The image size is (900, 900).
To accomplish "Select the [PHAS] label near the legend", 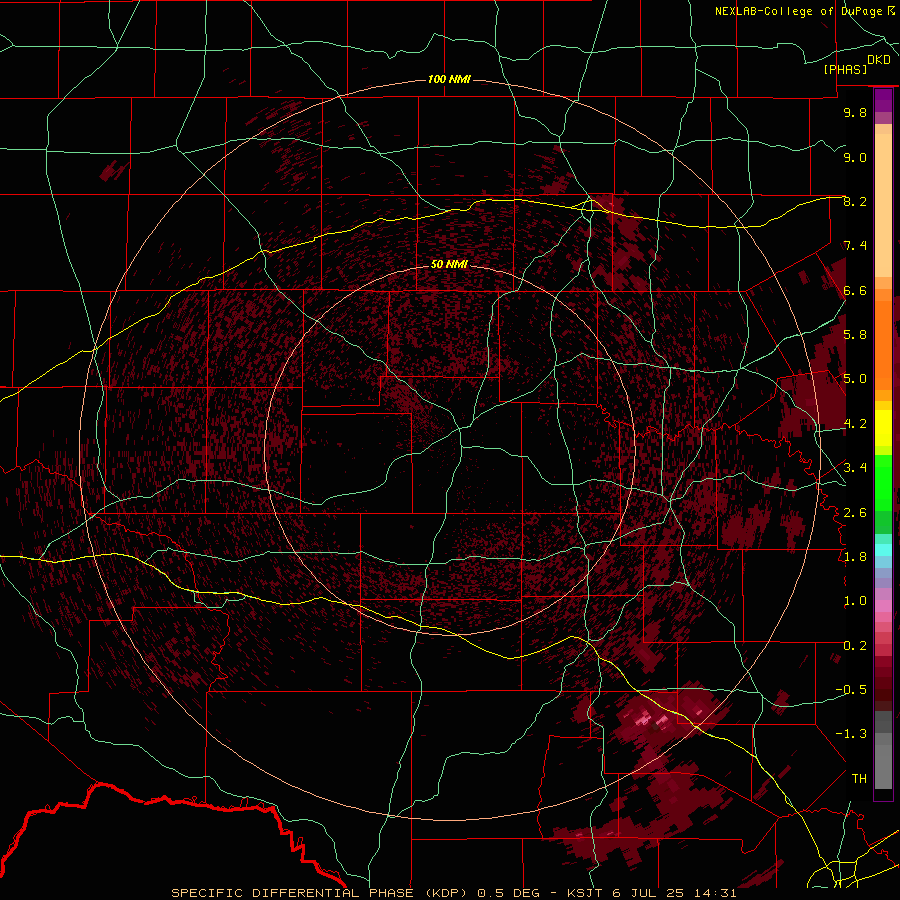I will (x=845, y=69).
